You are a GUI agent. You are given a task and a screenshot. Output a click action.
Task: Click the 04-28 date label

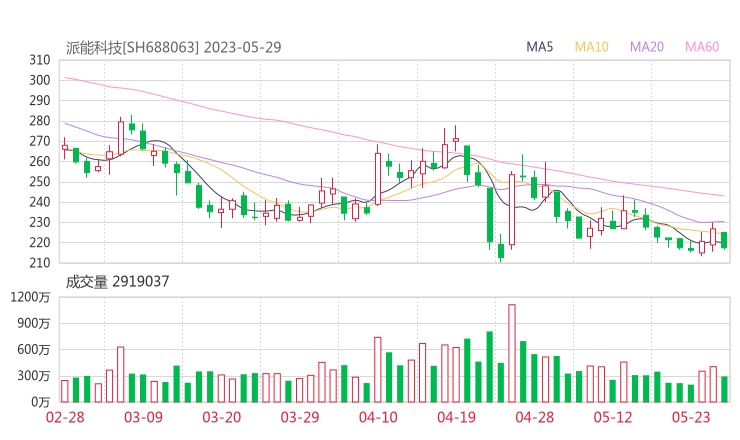click(x=535, y=417)
